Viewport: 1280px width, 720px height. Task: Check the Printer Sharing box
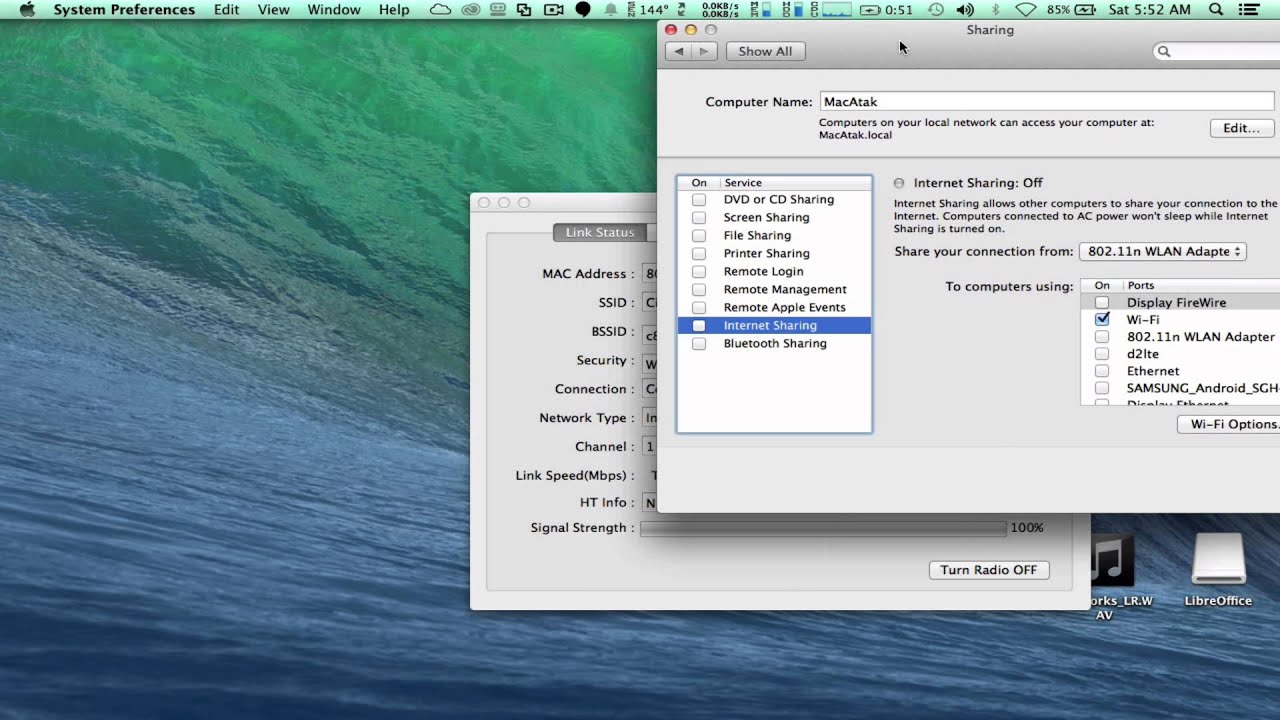[x=699, y=254]
